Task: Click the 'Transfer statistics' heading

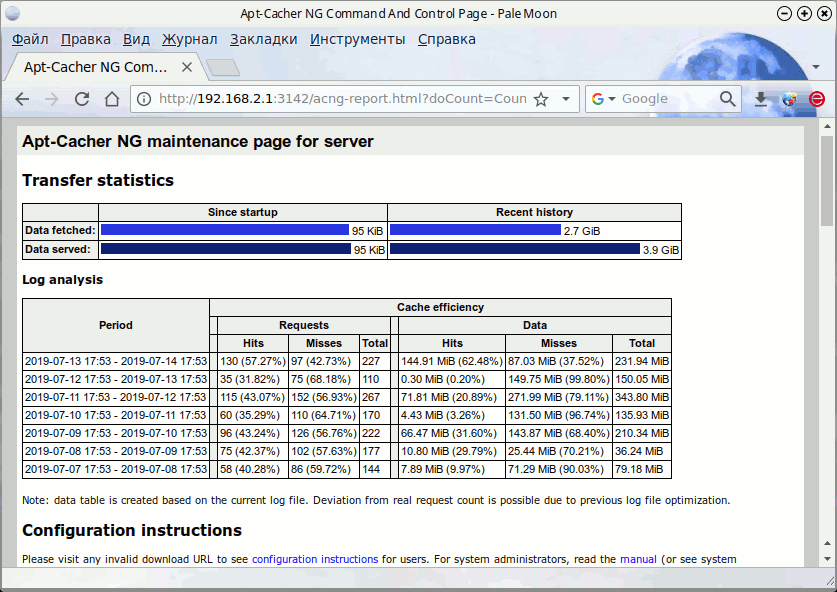Action: click(x=98, y=180)
